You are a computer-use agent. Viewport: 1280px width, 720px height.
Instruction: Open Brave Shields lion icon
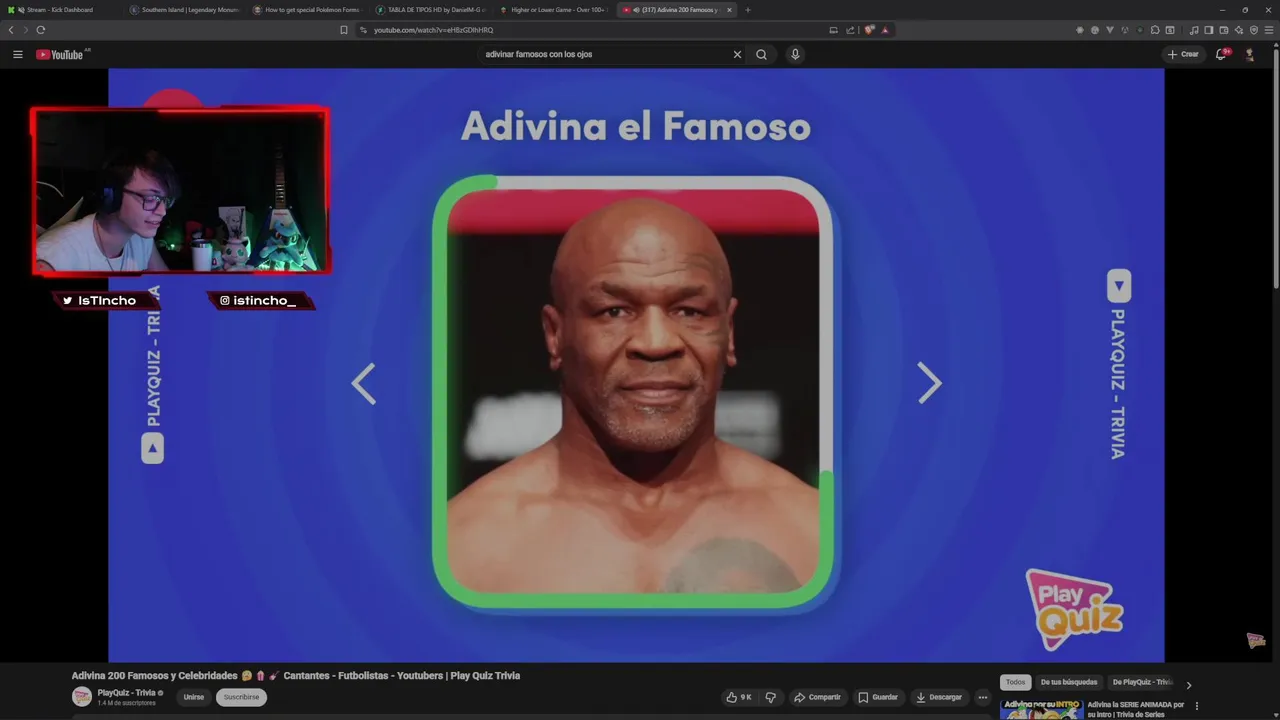click(869, 30)
